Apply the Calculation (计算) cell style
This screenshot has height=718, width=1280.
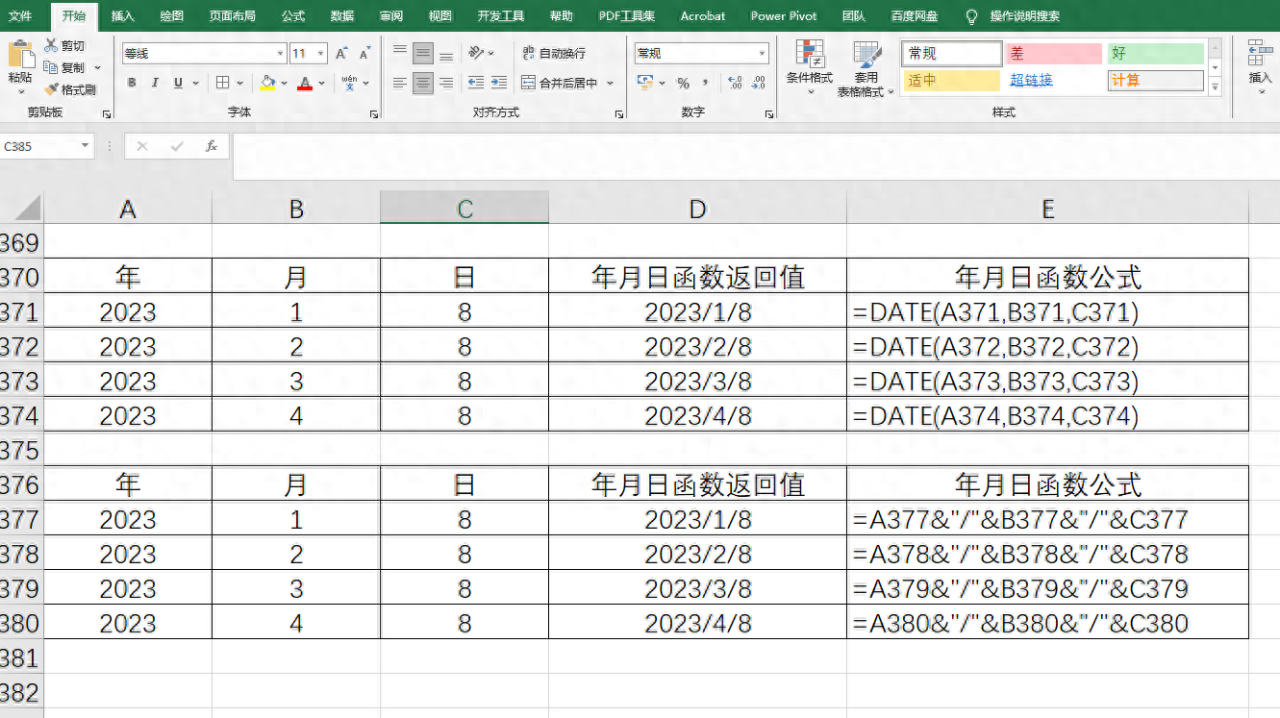pyautogui.click(x=1155, y=80)
